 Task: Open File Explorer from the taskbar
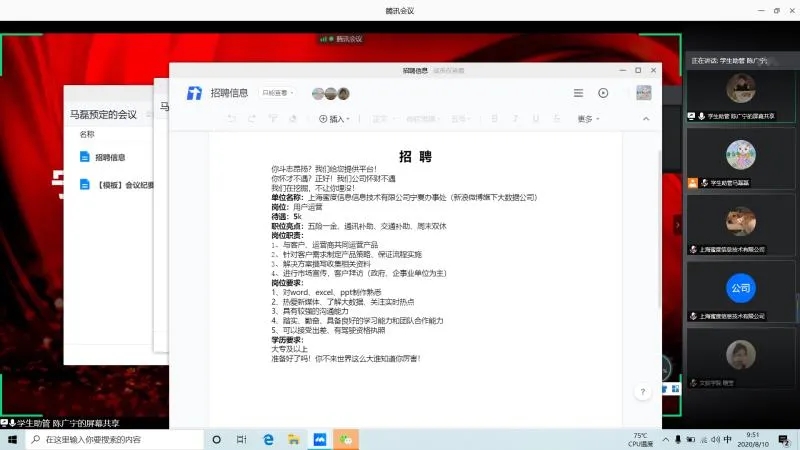coord(294,439)
